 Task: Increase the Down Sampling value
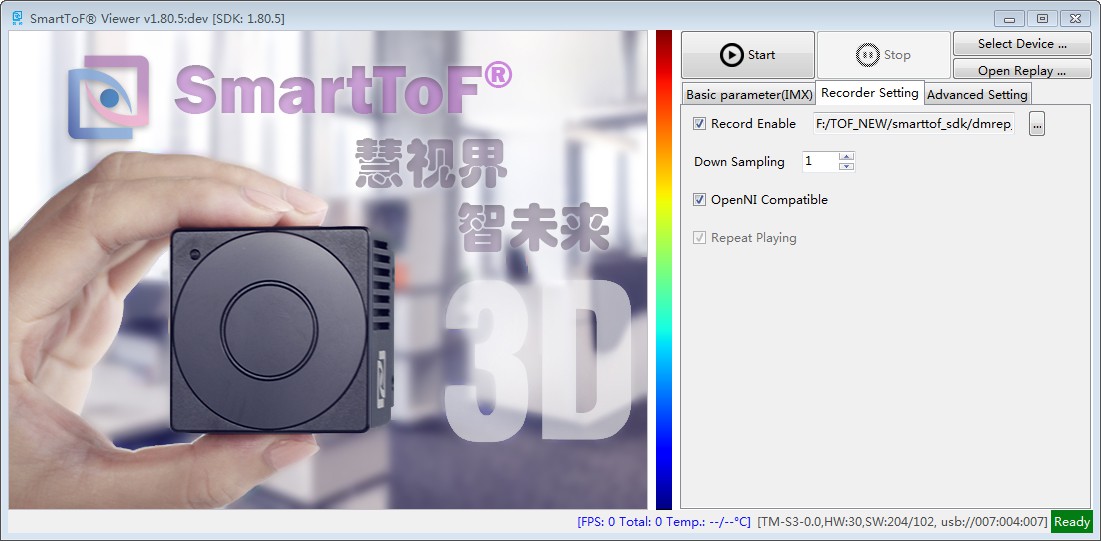click(847, 157)
